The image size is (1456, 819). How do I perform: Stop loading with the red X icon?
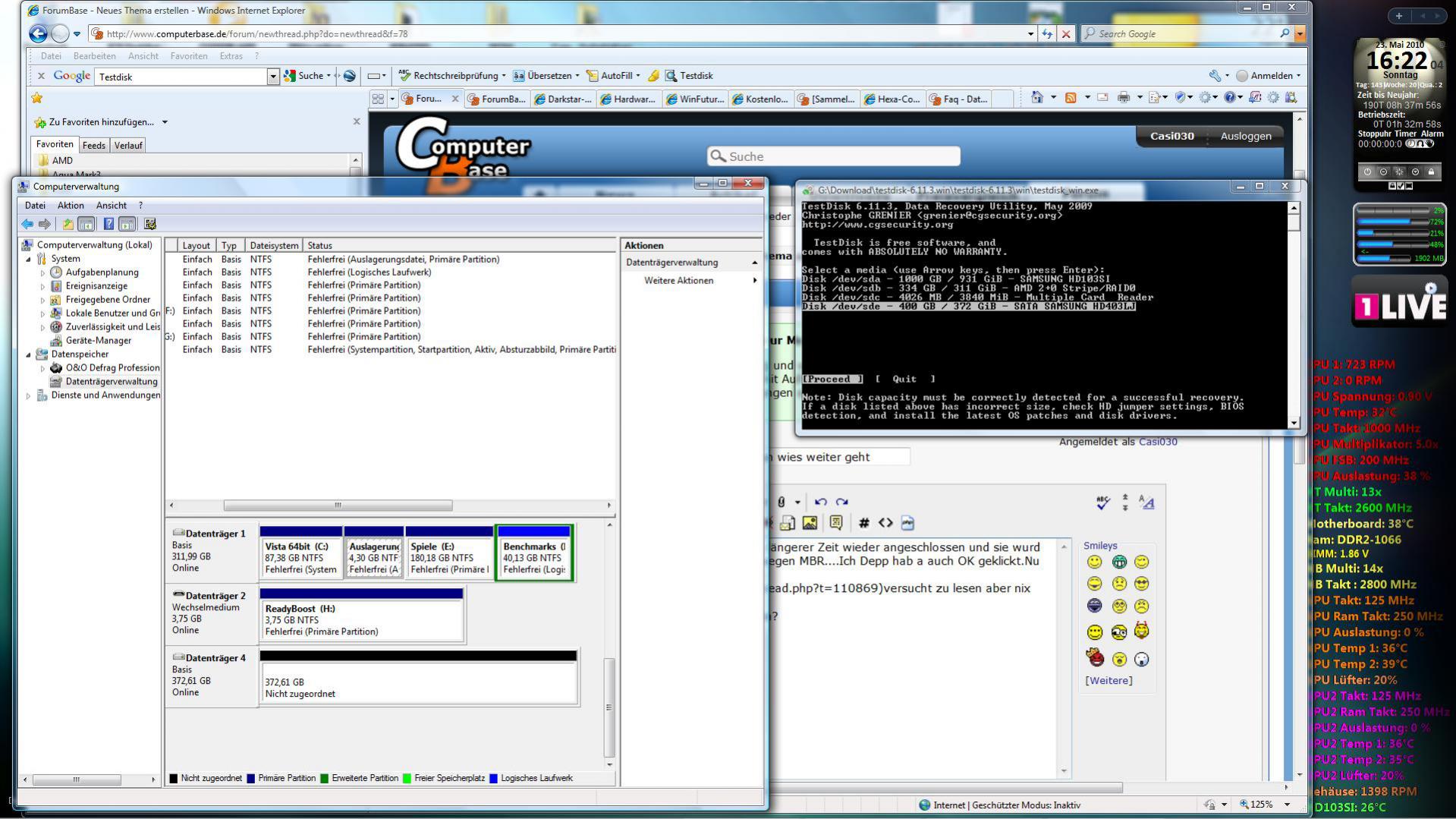pyautogui.click(x=1066, y=33)
